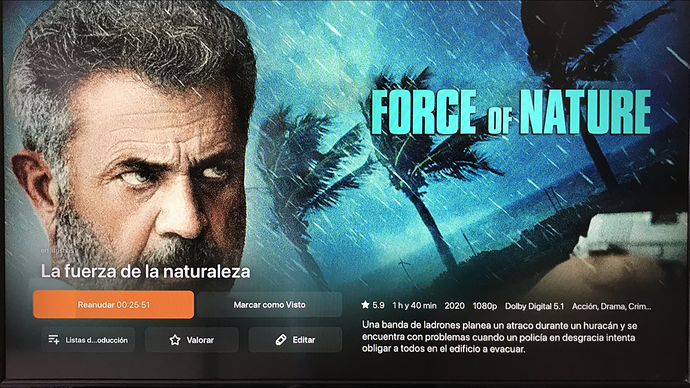Click the Dolby Digital 5.1 audio label
Image resolution: width=690 pixels, height=388 pixels.
(x=534, y=306)
